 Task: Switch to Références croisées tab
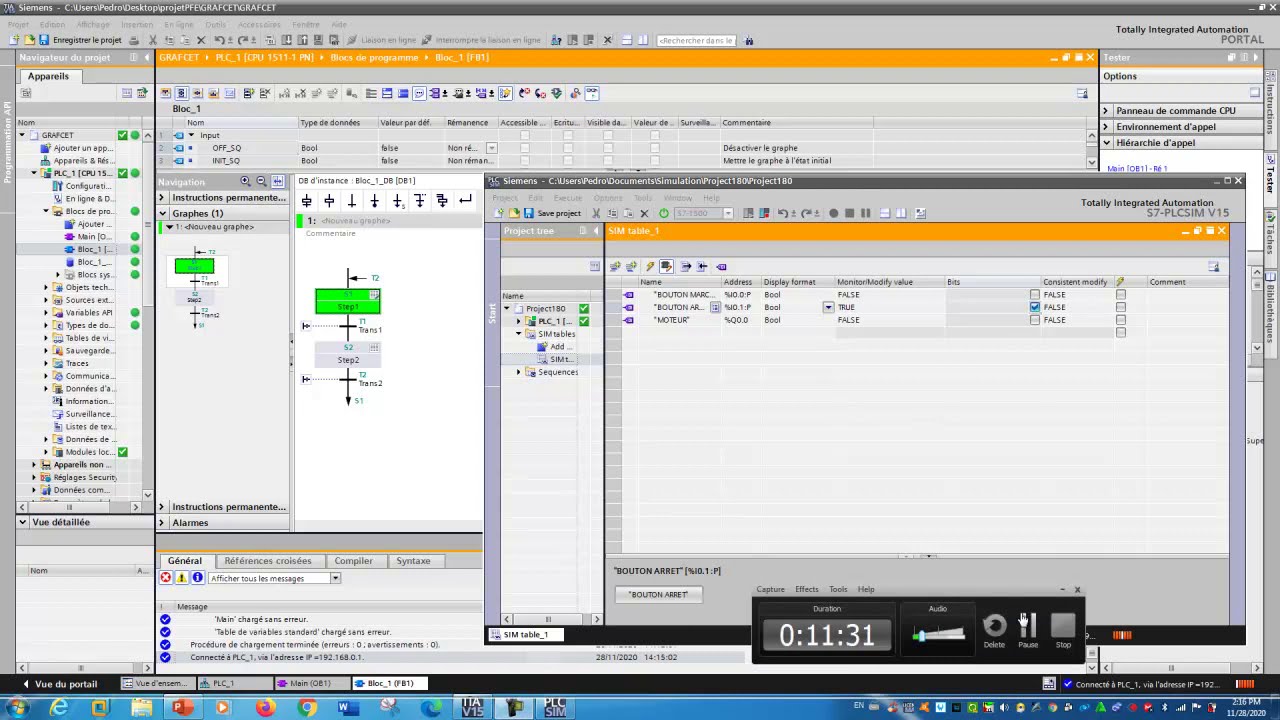pos(268,561)
